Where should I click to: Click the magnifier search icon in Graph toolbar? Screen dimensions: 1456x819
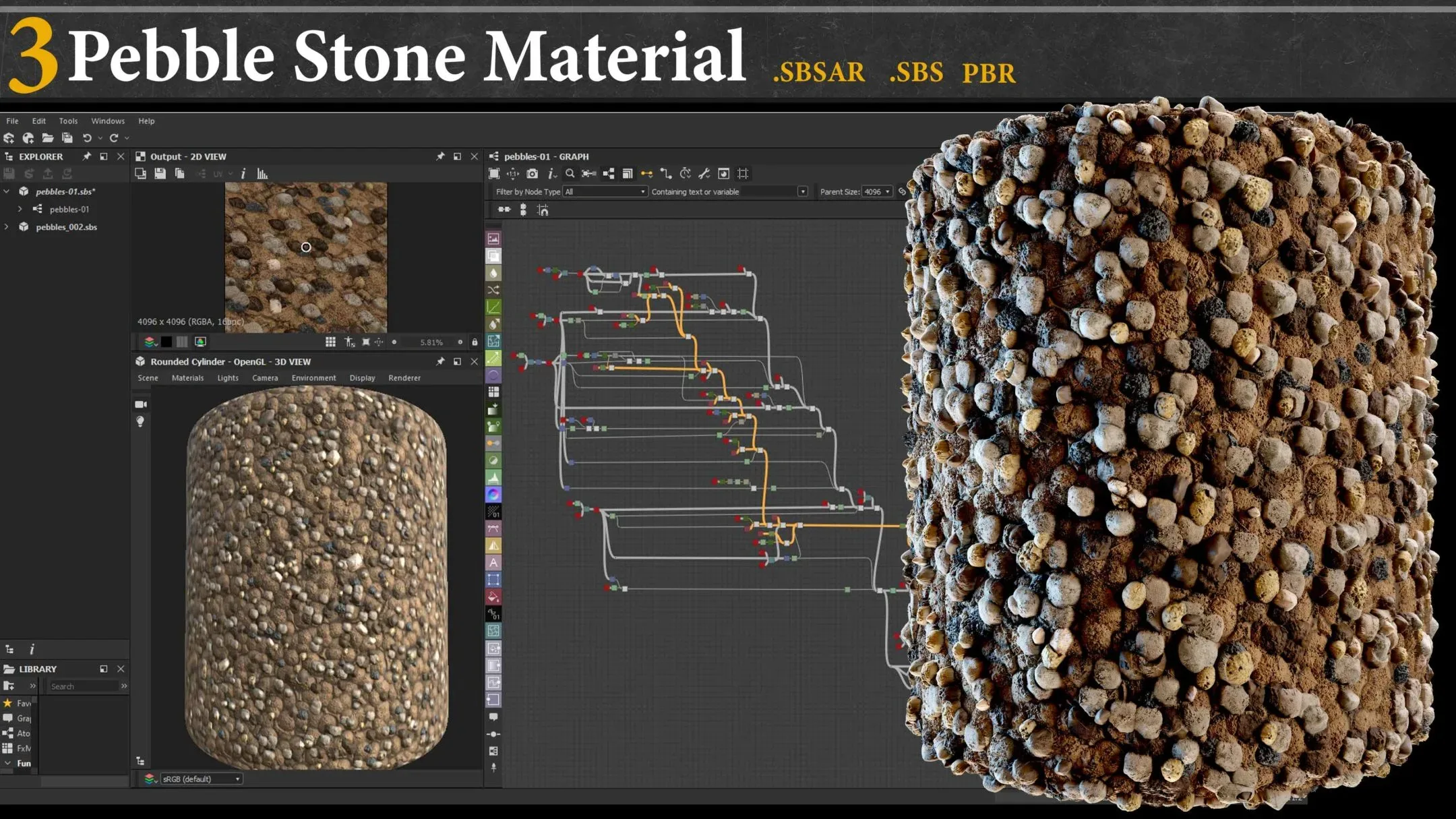coord(570,174)
